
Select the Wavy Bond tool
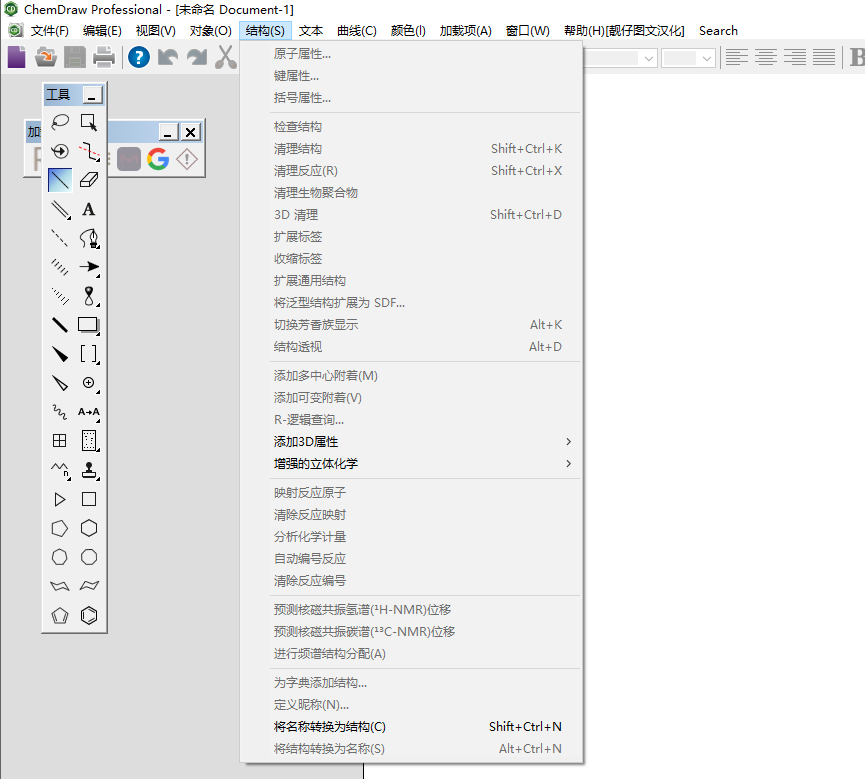tap(60, 412)
